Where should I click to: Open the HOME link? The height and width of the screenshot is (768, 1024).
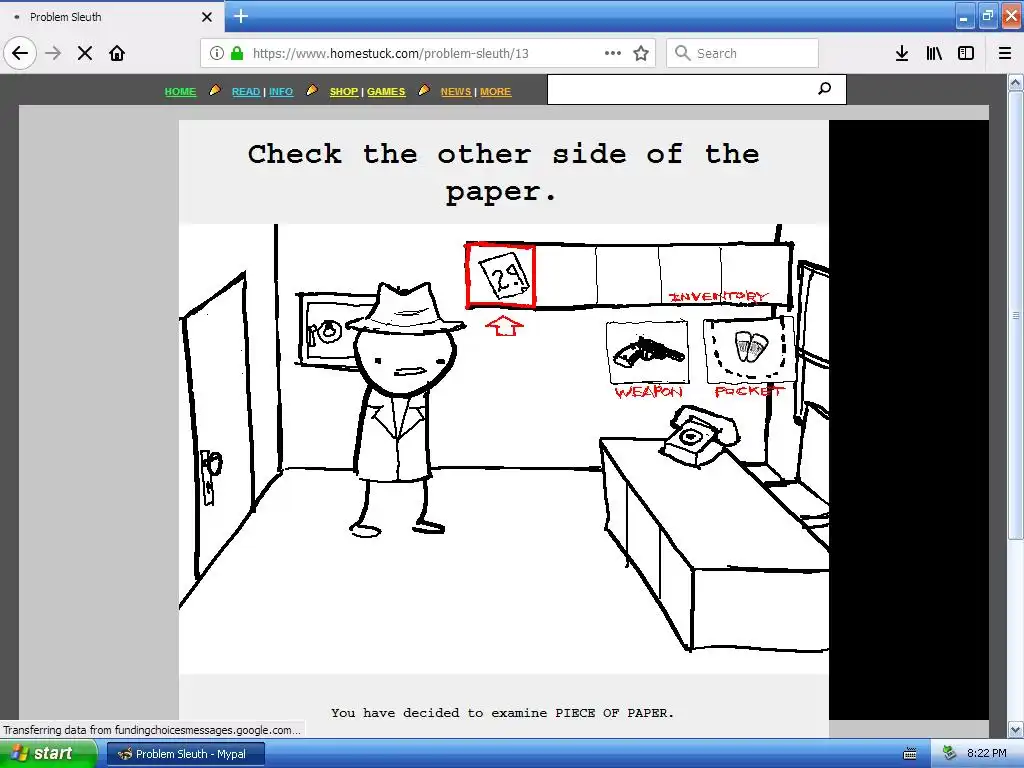click(180, 91)
